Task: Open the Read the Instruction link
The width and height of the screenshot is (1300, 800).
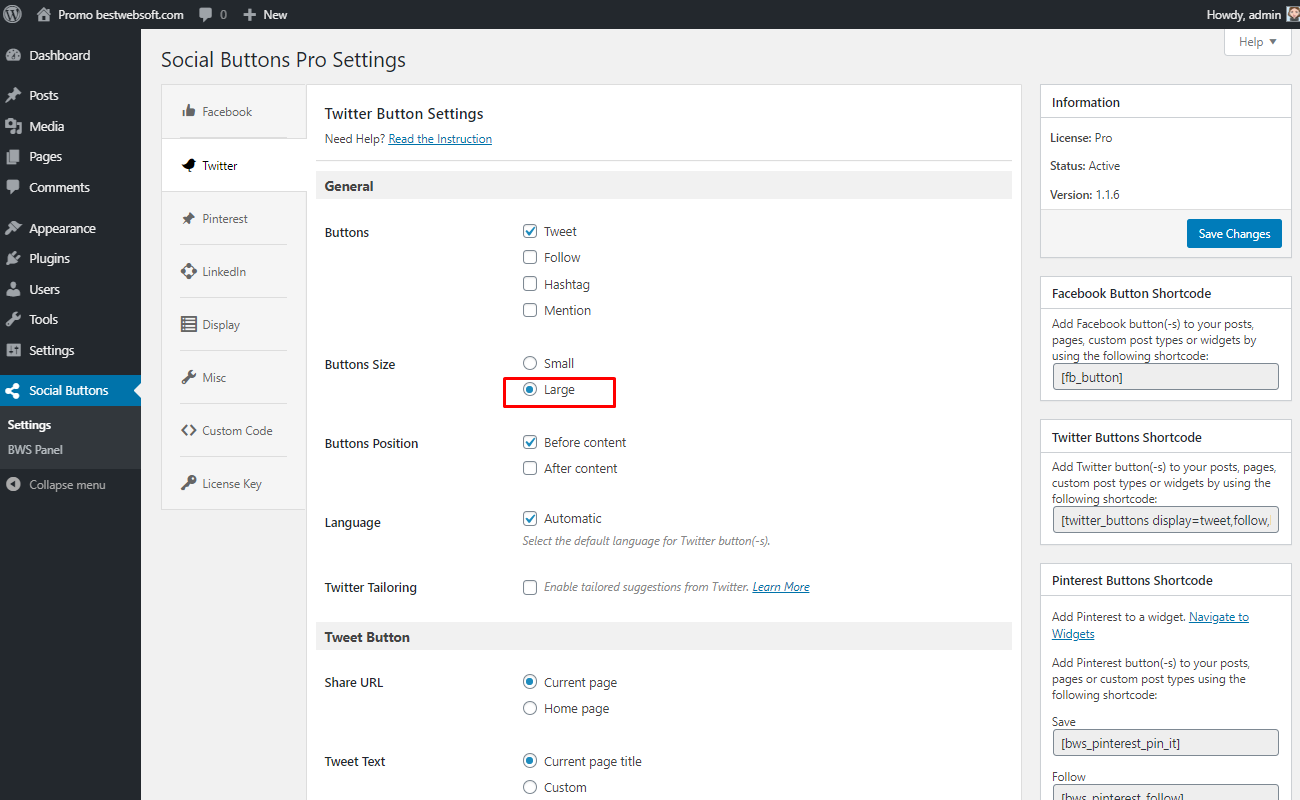Action: click(440, 139)
